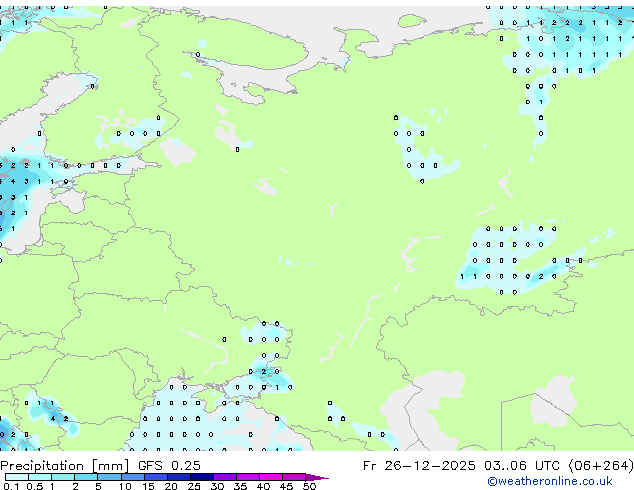This screenshot has height=490, width=634.
Task: Click the 1 to 2 mm legend swatch
Action: point(63,477)
